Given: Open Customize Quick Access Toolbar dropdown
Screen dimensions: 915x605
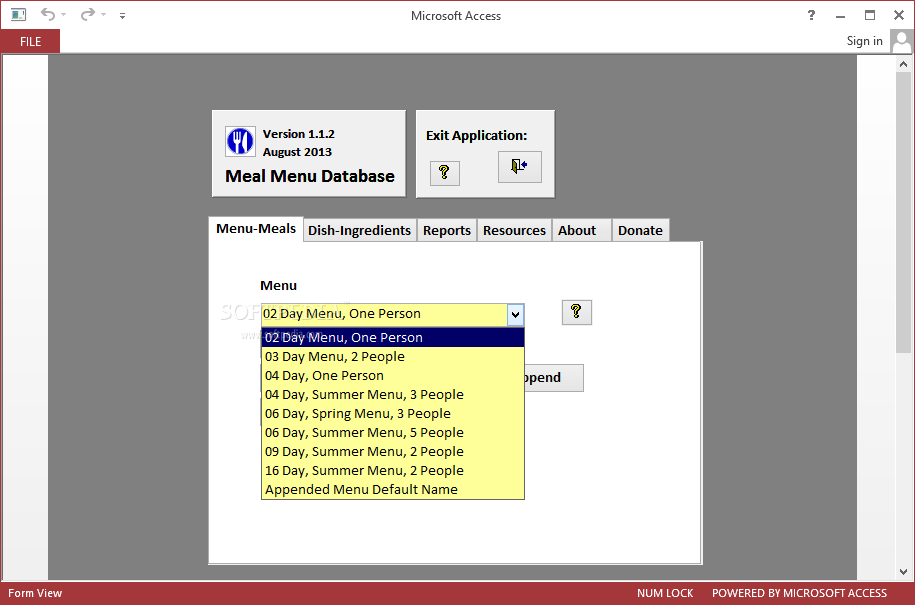Looking at the screenshot, I should (122, 16).
